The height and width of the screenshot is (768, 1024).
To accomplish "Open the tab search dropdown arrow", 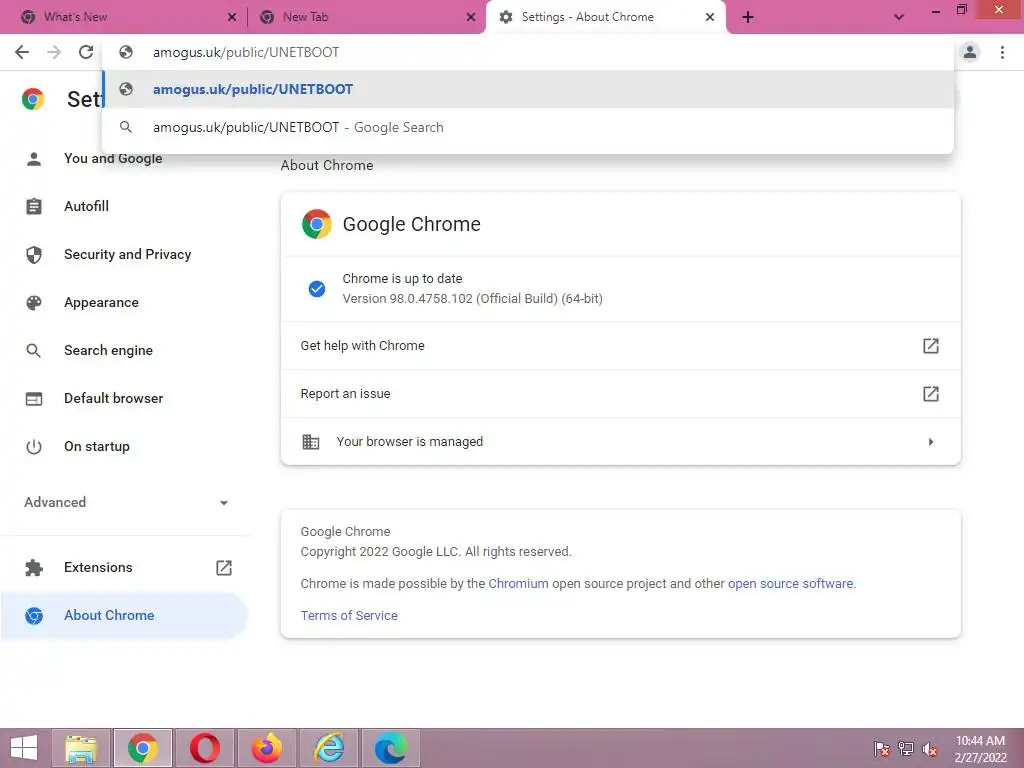I will click(x=899, y=17).
